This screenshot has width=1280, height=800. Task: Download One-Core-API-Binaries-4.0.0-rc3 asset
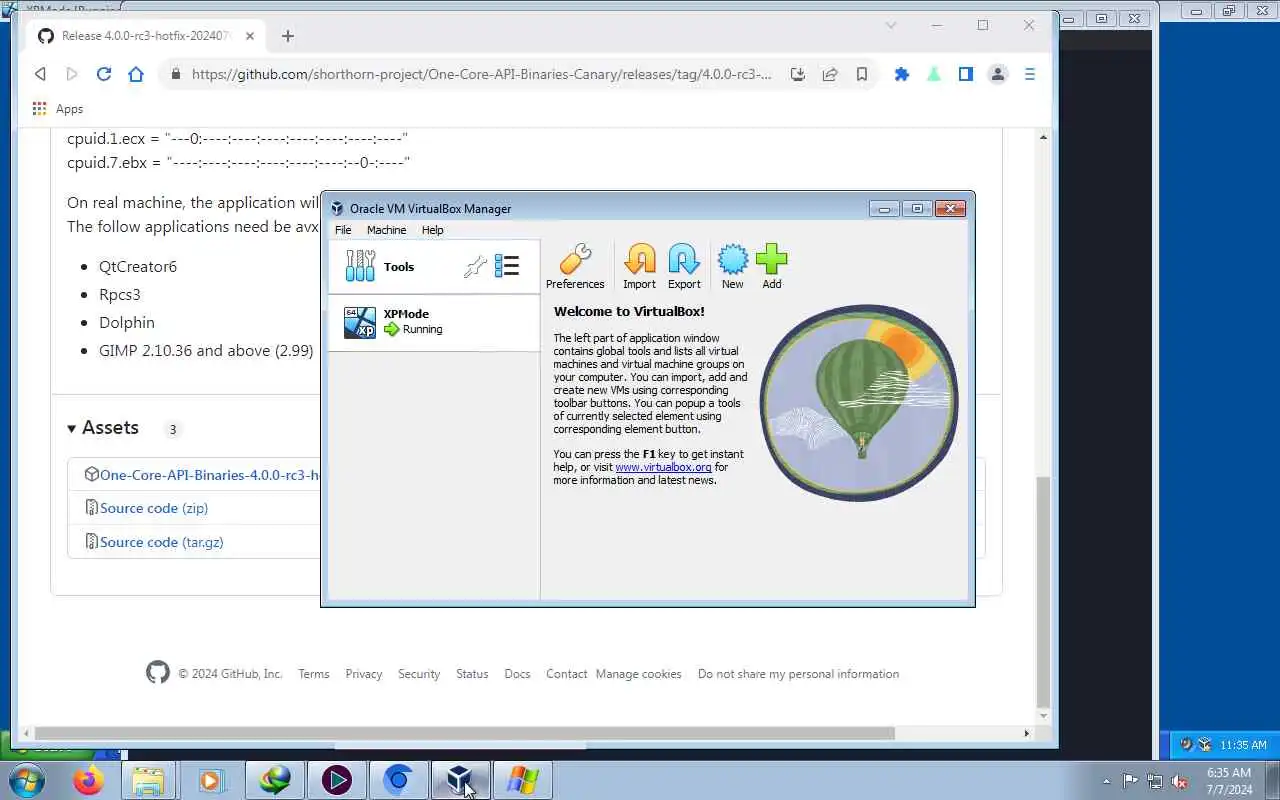209,475
